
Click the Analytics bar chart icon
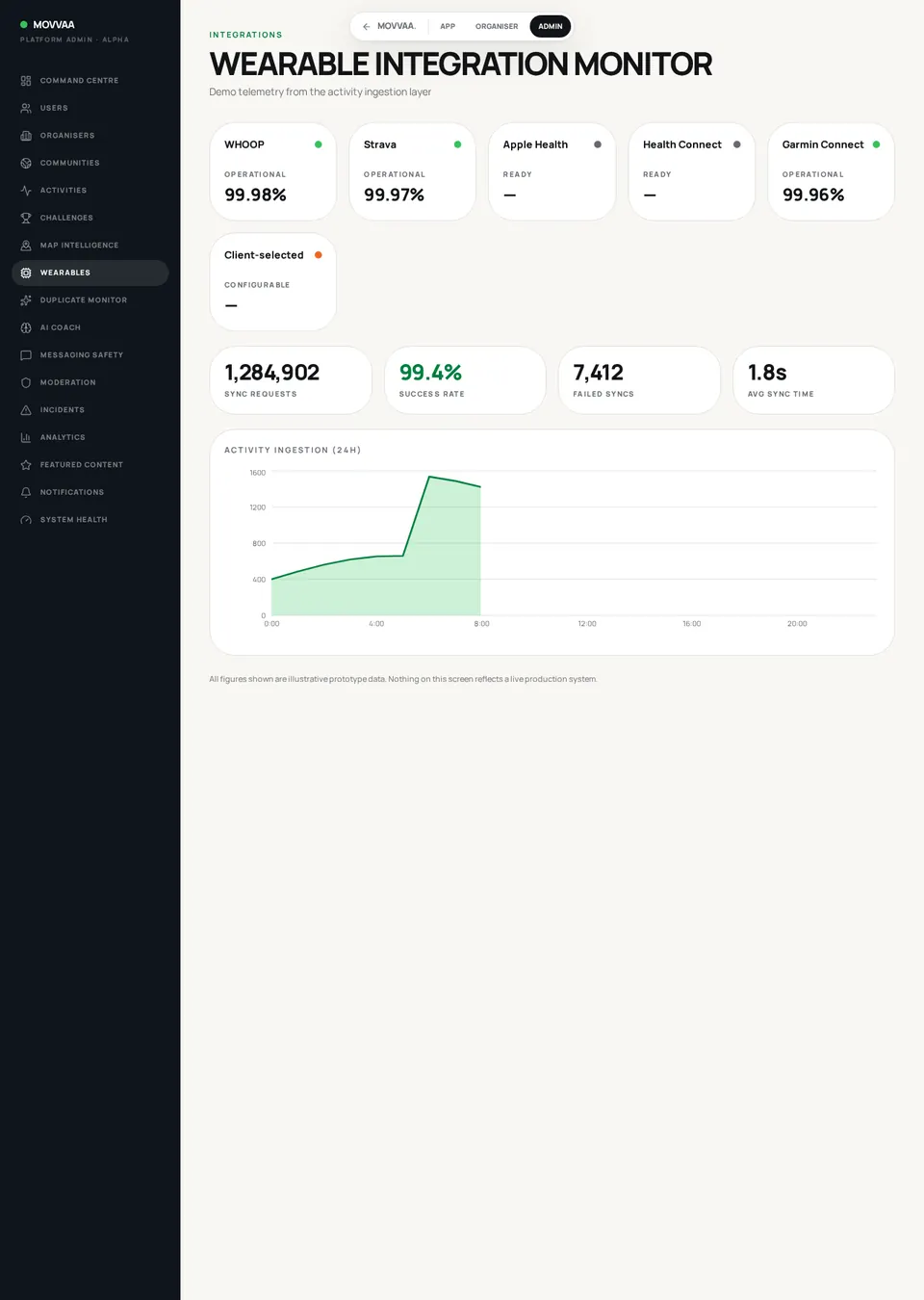(x=26, y=437)
